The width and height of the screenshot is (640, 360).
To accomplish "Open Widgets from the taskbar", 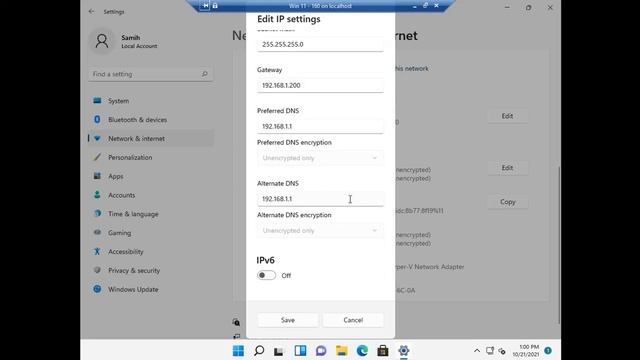I will (300, 351).
